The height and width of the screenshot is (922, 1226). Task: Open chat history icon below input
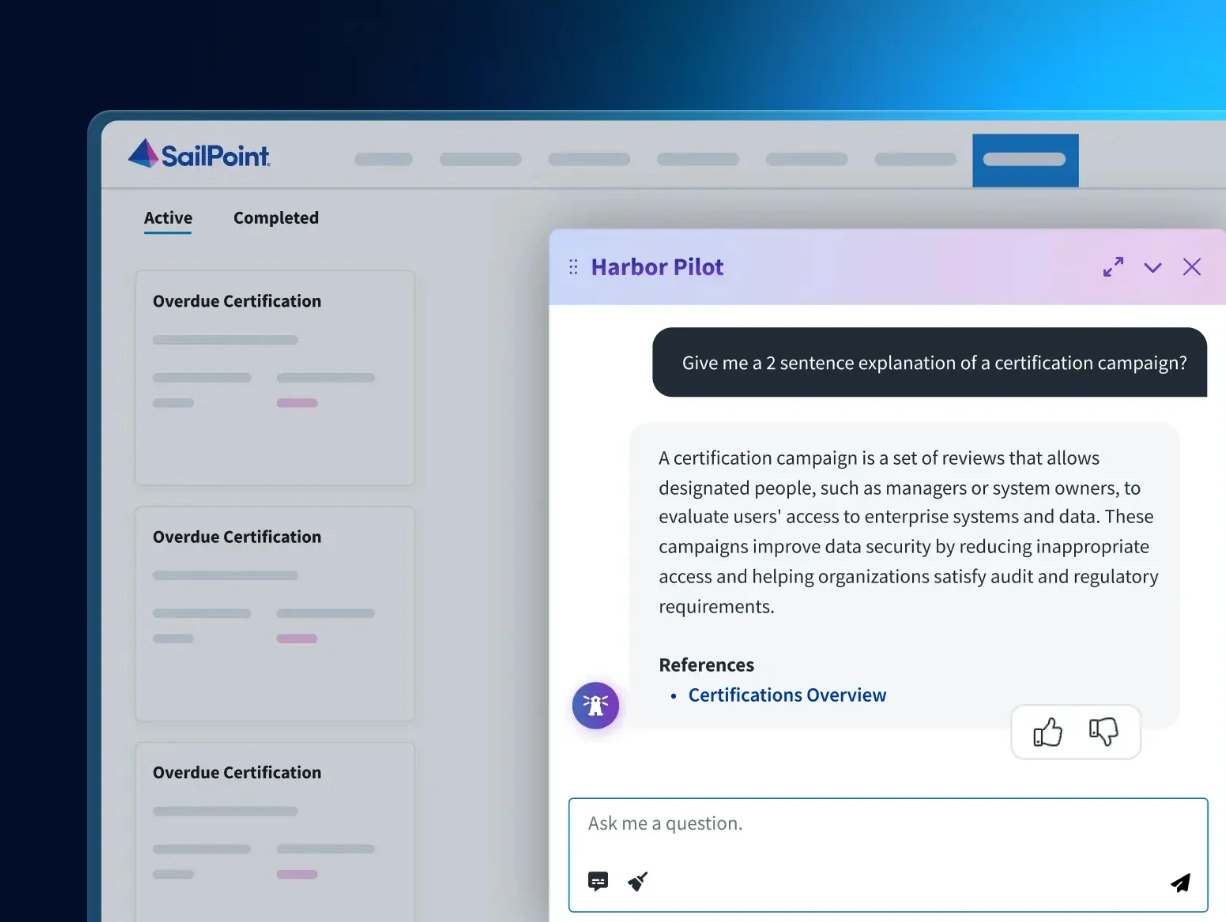coord(598,881)
